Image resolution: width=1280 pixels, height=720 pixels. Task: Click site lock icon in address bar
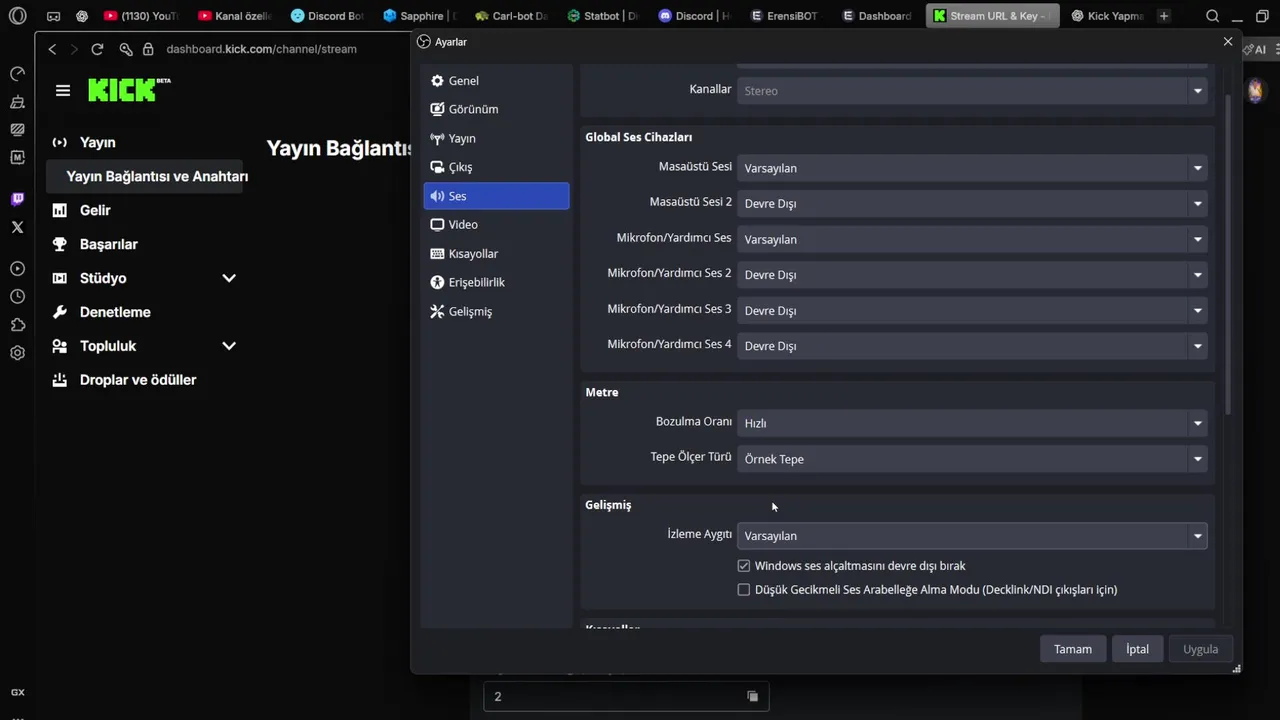148,49
